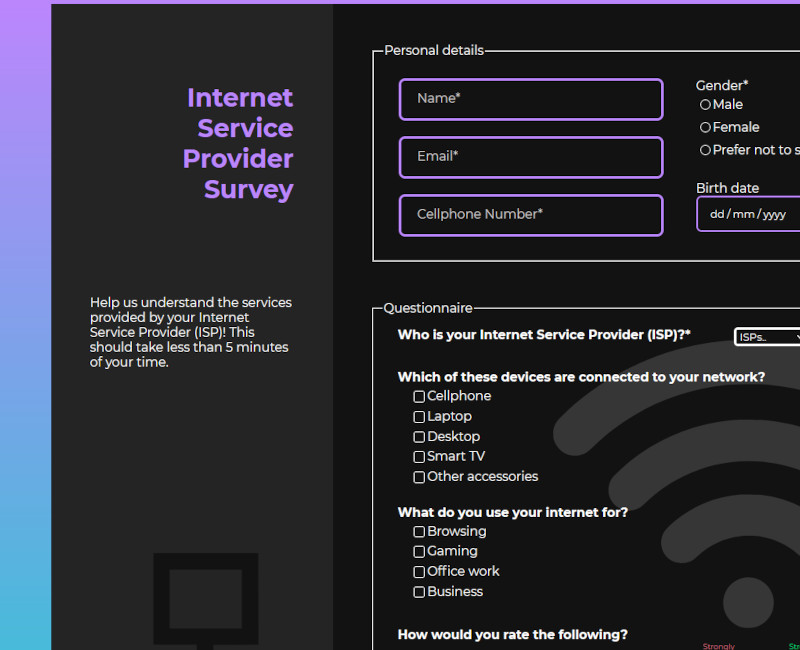The height and width of the screenshot is (650, 800).
Task: Click the square monitor icon at bottom left
Action: (x=205, y=599)
